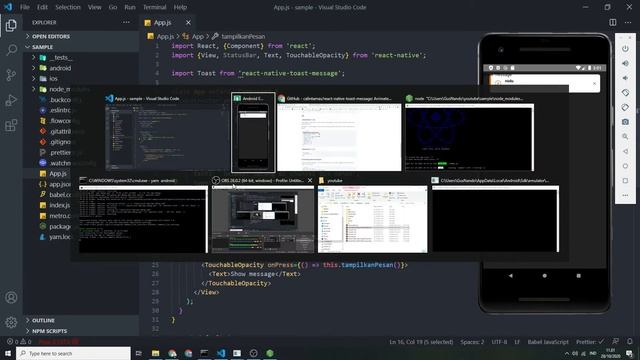Close the OBS window in task switcher
The width and height of the screenshot is (640, 360).
(x=310, y=180)
